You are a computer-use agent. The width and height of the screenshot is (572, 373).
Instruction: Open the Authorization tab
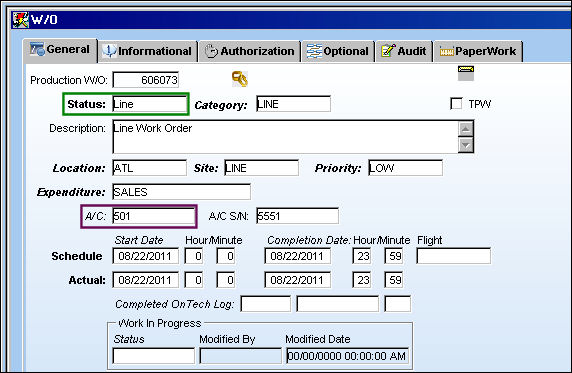pyautogui.click(x=250, y=51)
